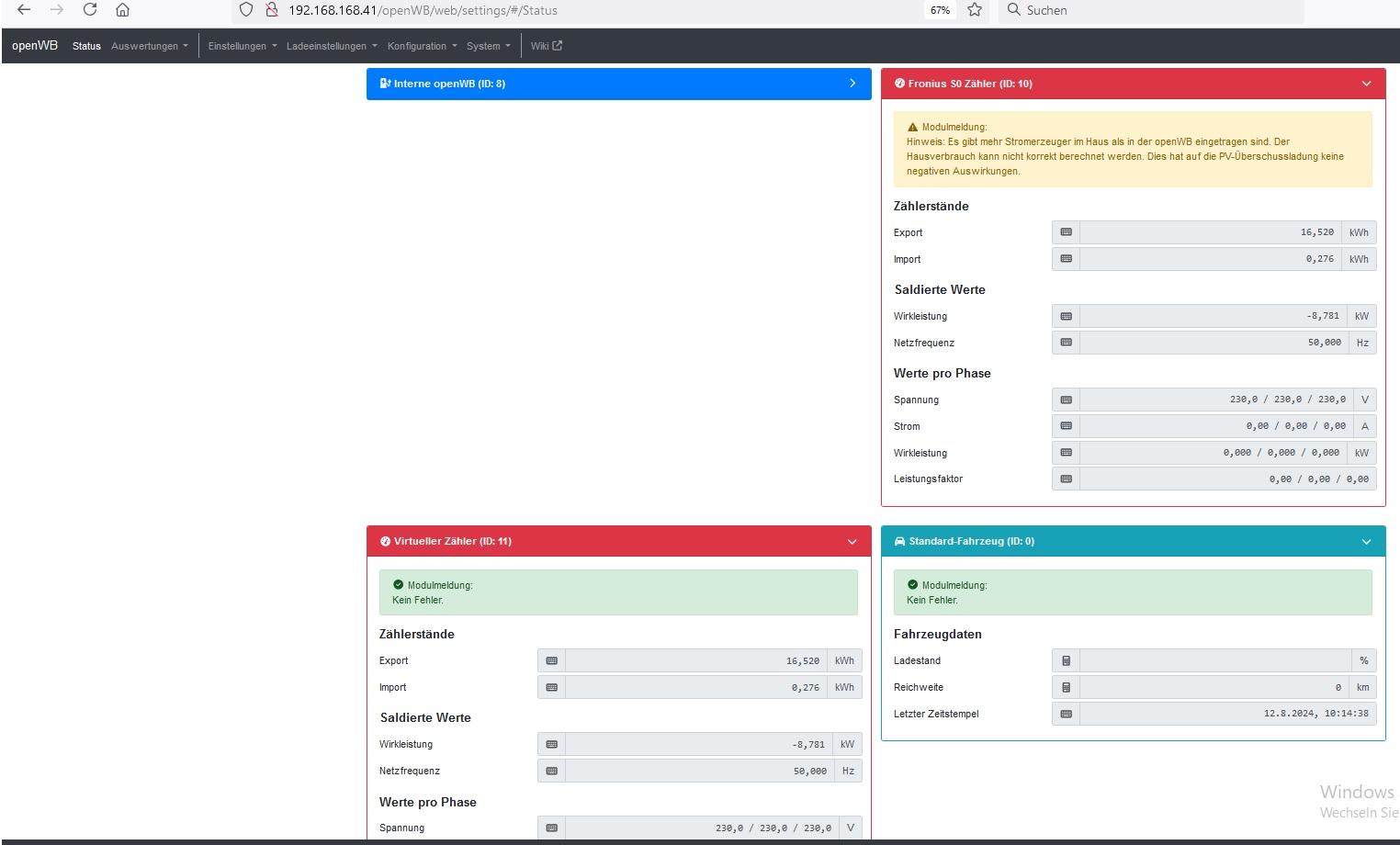Select the Status menu item
Image resolution: width=1400 pixels, height=845 pixels.
click(86, 46)
